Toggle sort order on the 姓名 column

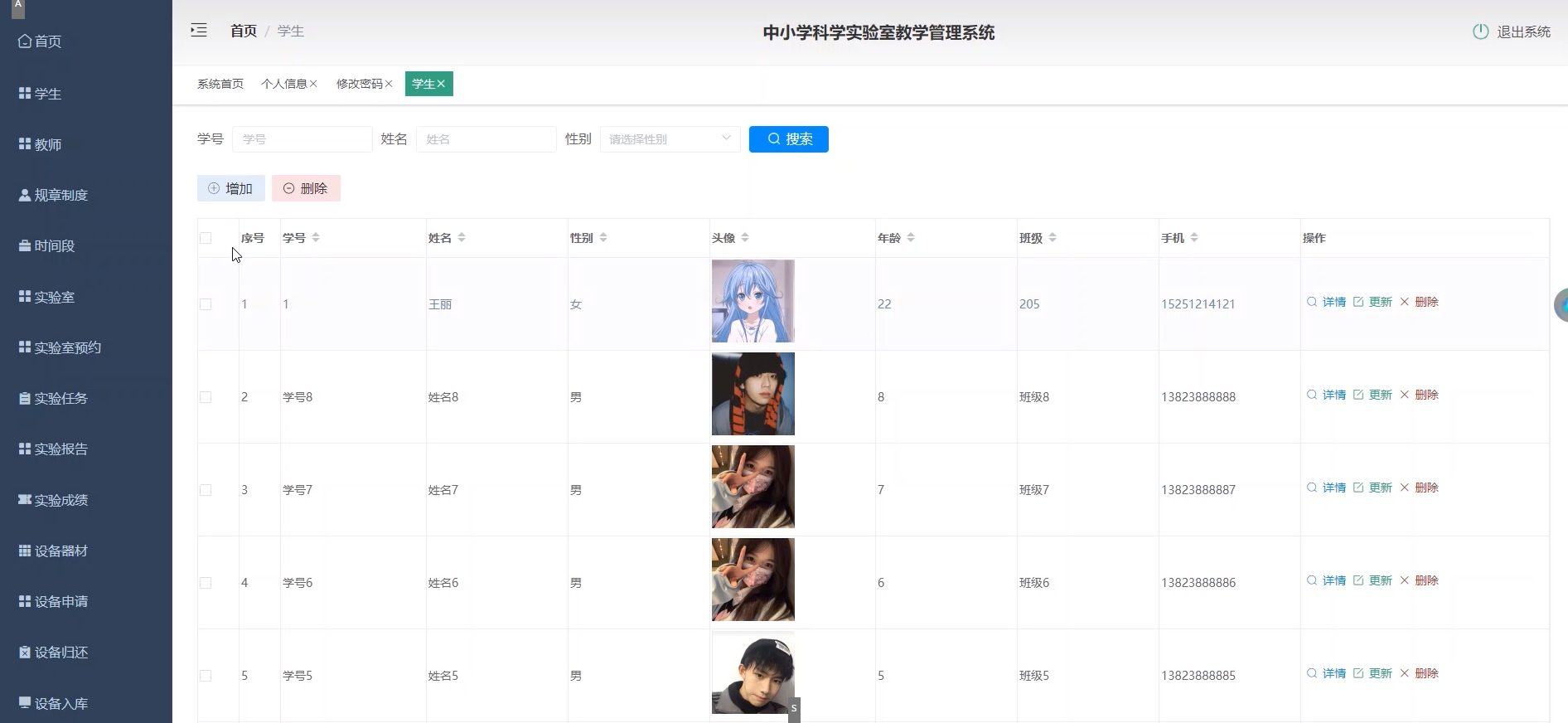point(462,238)
